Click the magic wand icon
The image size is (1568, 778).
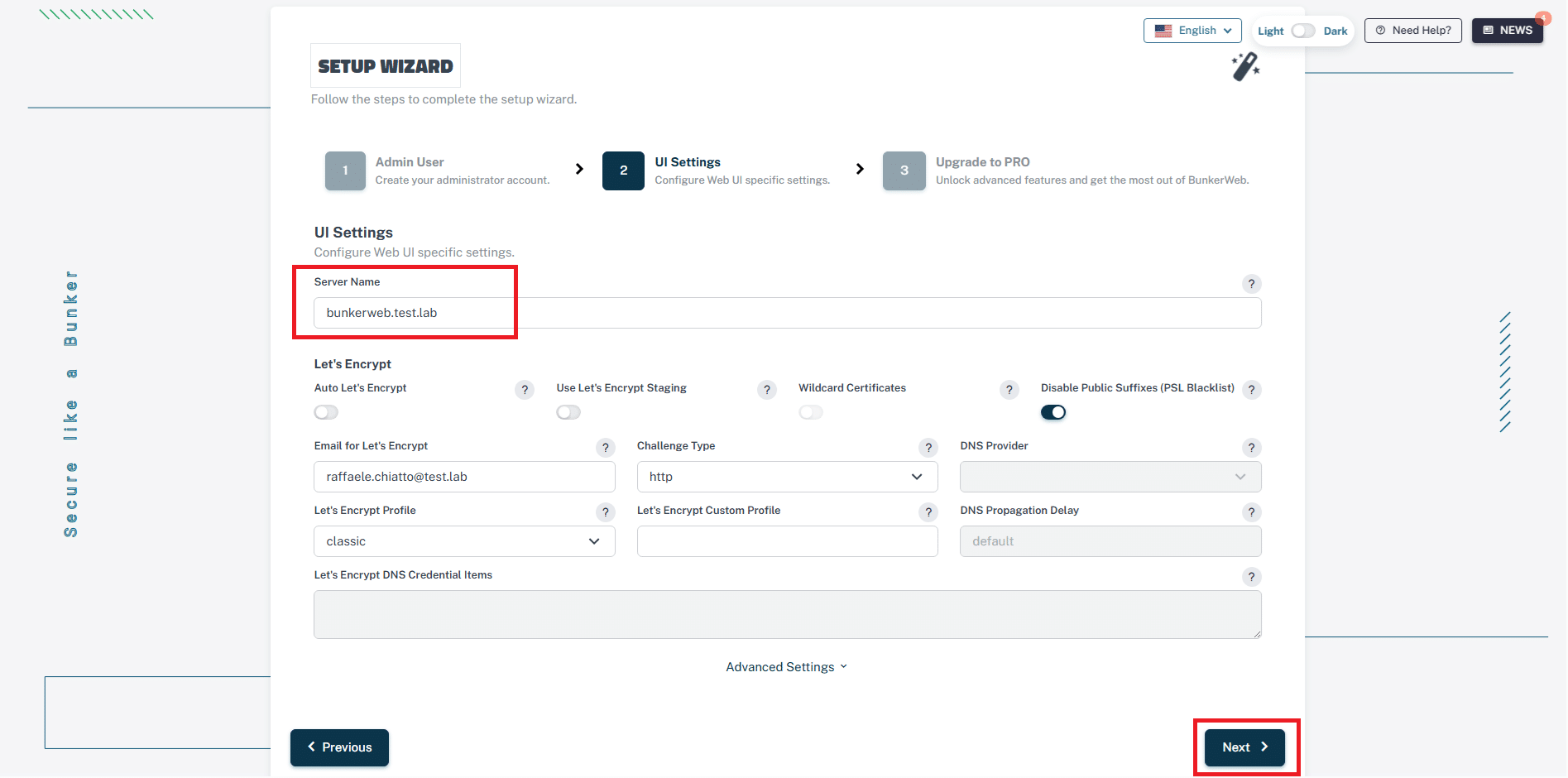pyautogui.click(x=1244, y=67)
